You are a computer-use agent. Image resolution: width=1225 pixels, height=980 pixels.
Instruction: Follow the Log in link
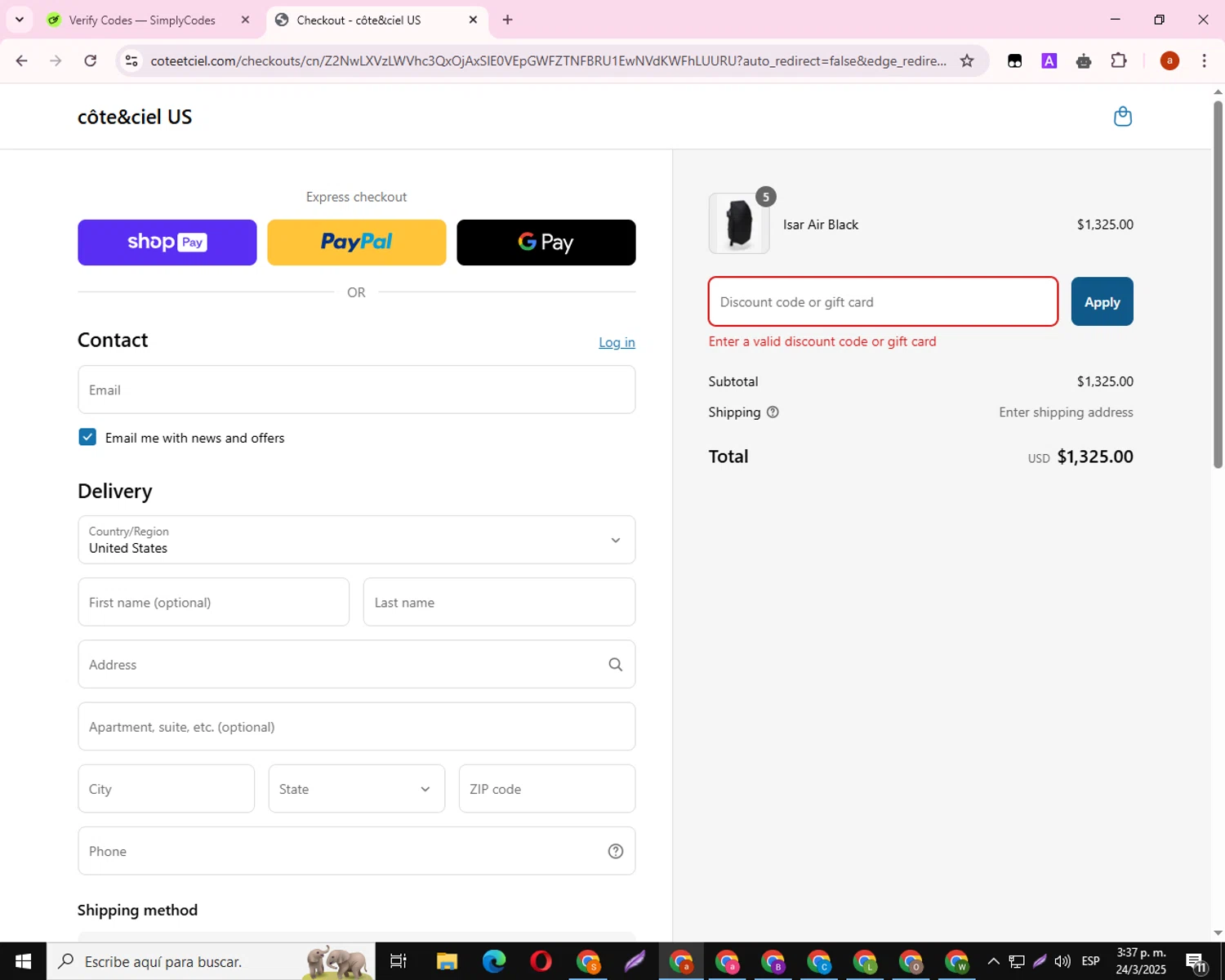click(x=617, y=342)
